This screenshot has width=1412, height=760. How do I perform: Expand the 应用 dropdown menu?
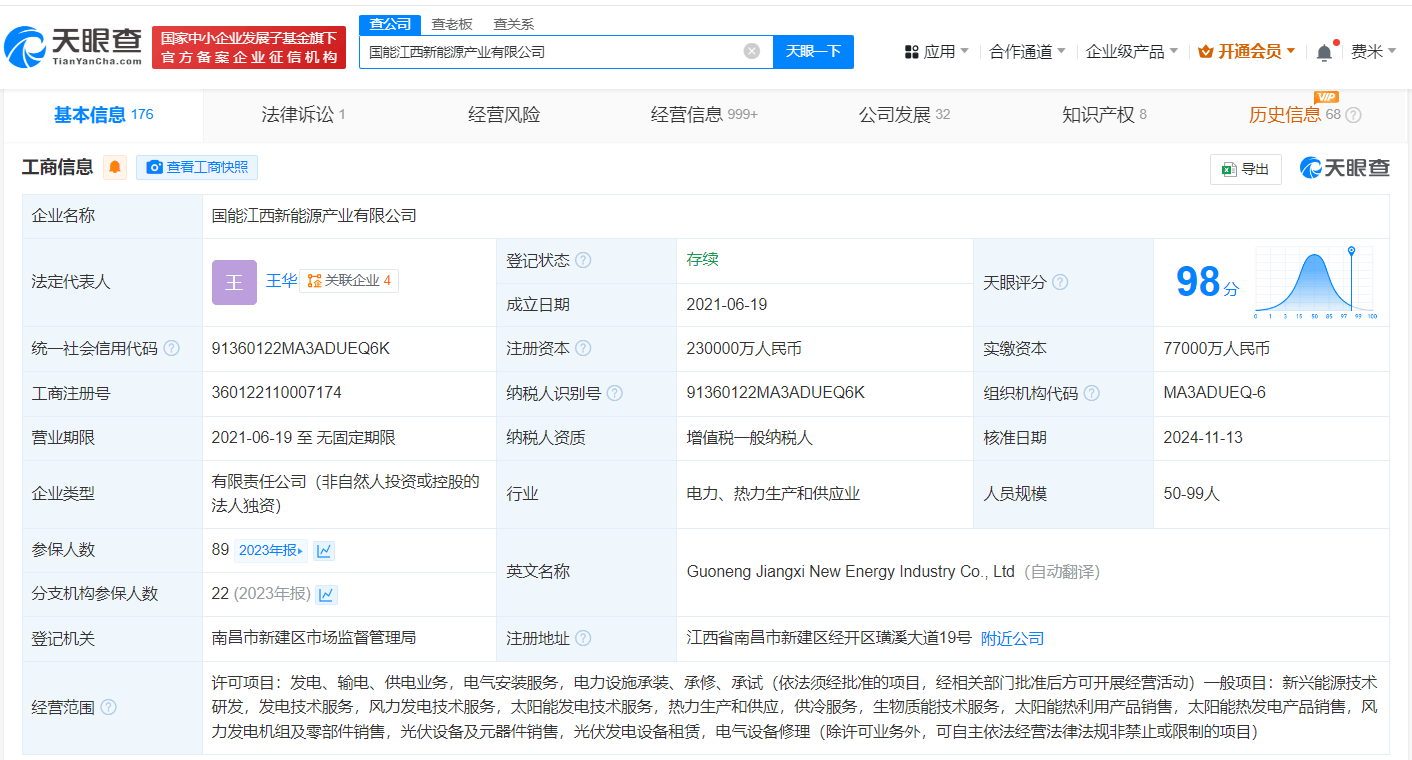coord(936,52)
